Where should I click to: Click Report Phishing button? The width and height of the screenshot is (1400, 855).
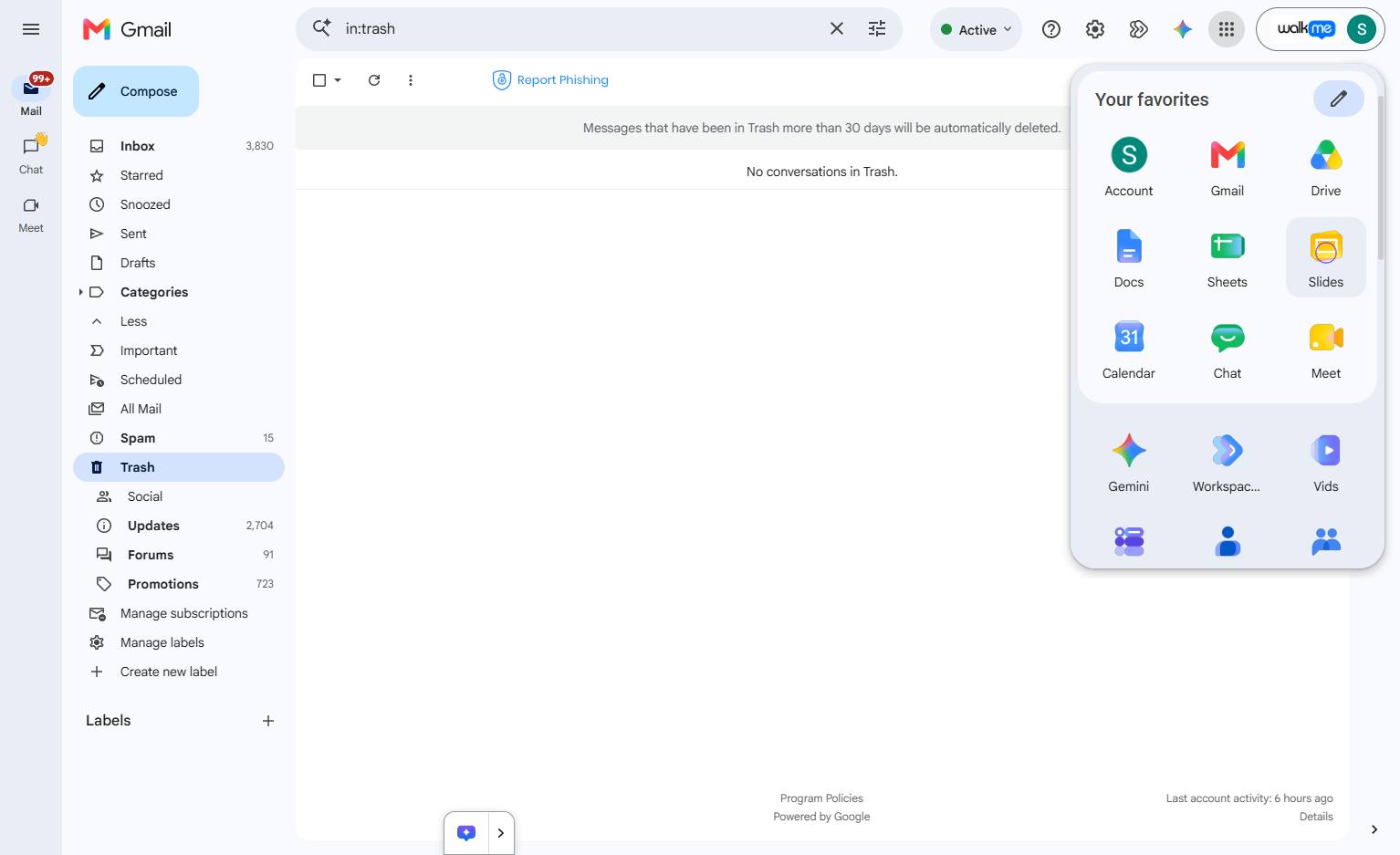[x=550, y=80]
